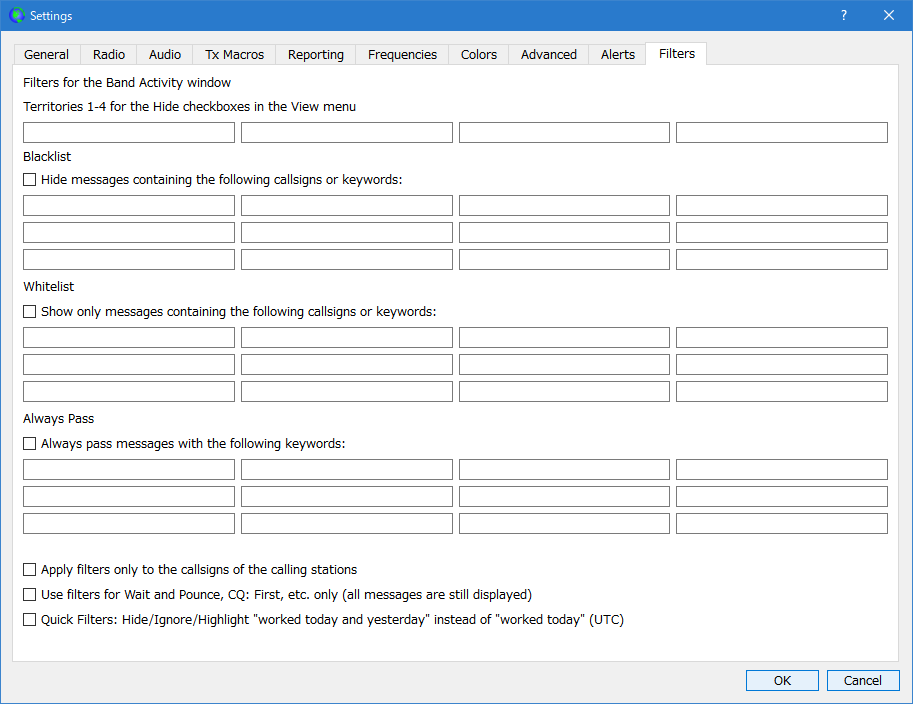Screen dimensions: 913x704
Task: Close the Settings dialog window
Action: 888,15
